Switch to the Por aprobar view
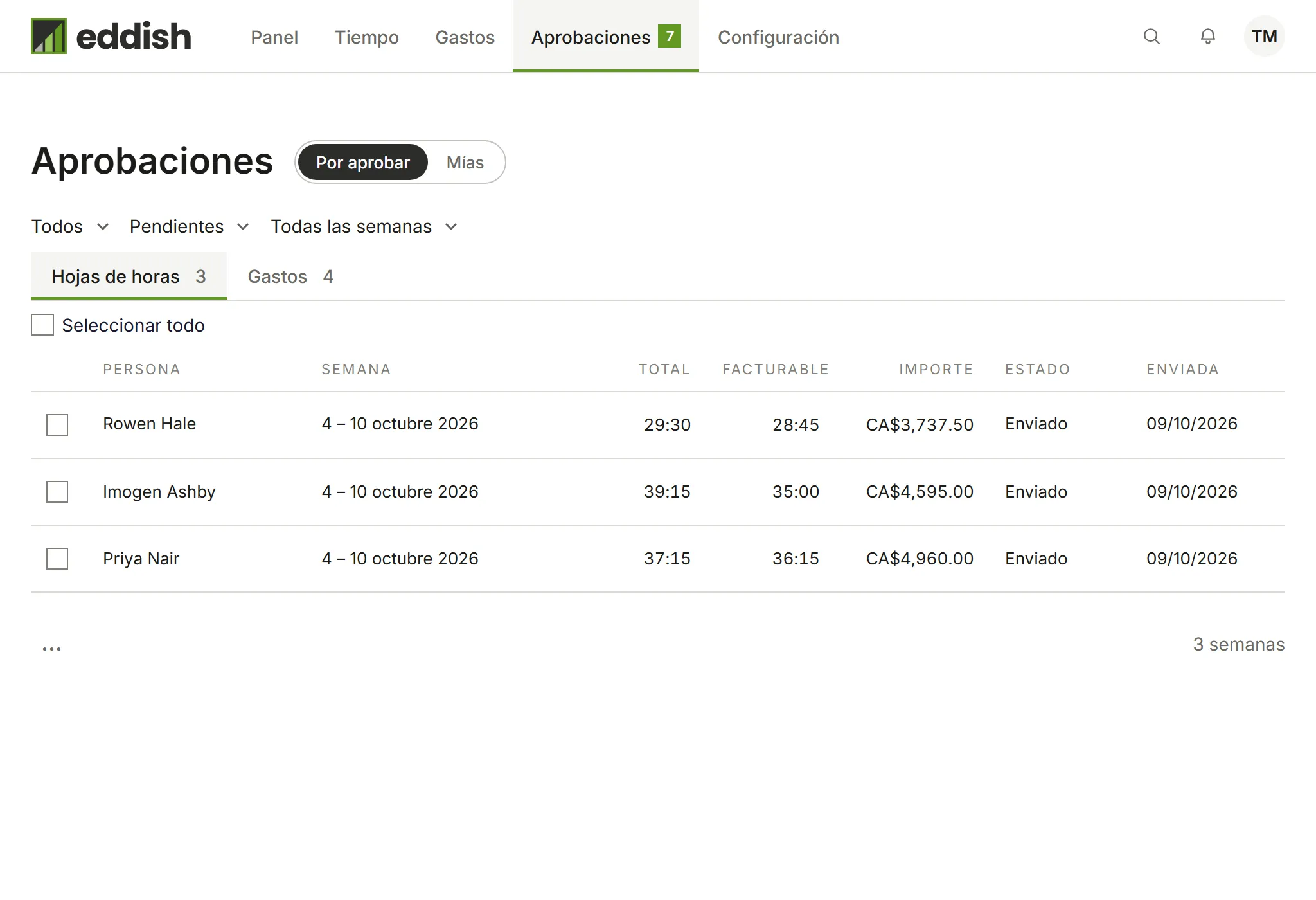The image size is (1316, 900). [363, 162]
